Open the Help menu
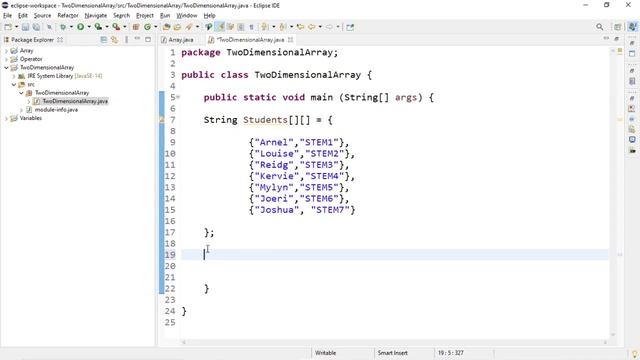This screenshot has width=640, height=360. (x=209, y=16)
